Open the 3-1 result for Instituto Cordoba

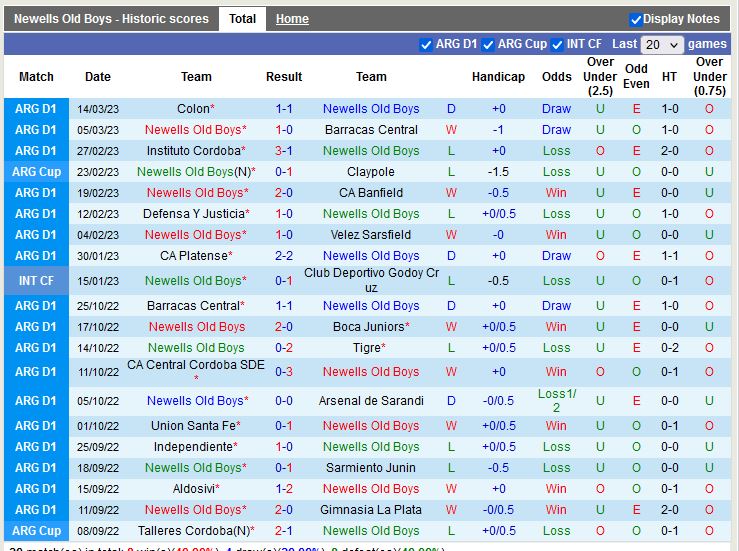[x=284, y=151]
